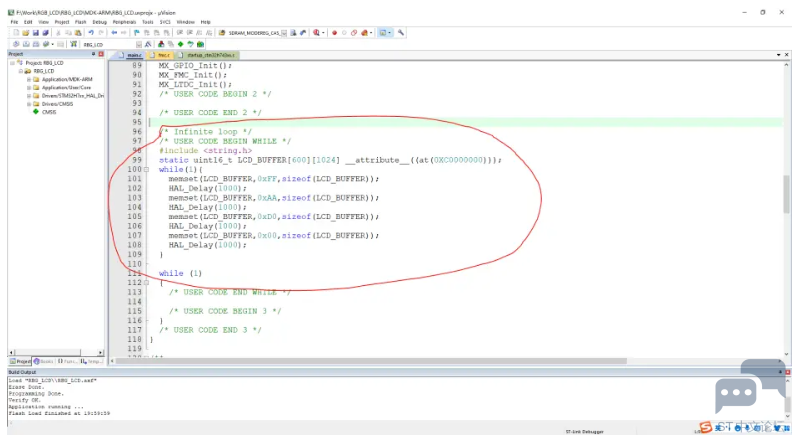Expand the Drivers/CMSIS folder
794x442 pixels.
click(29, 104)
